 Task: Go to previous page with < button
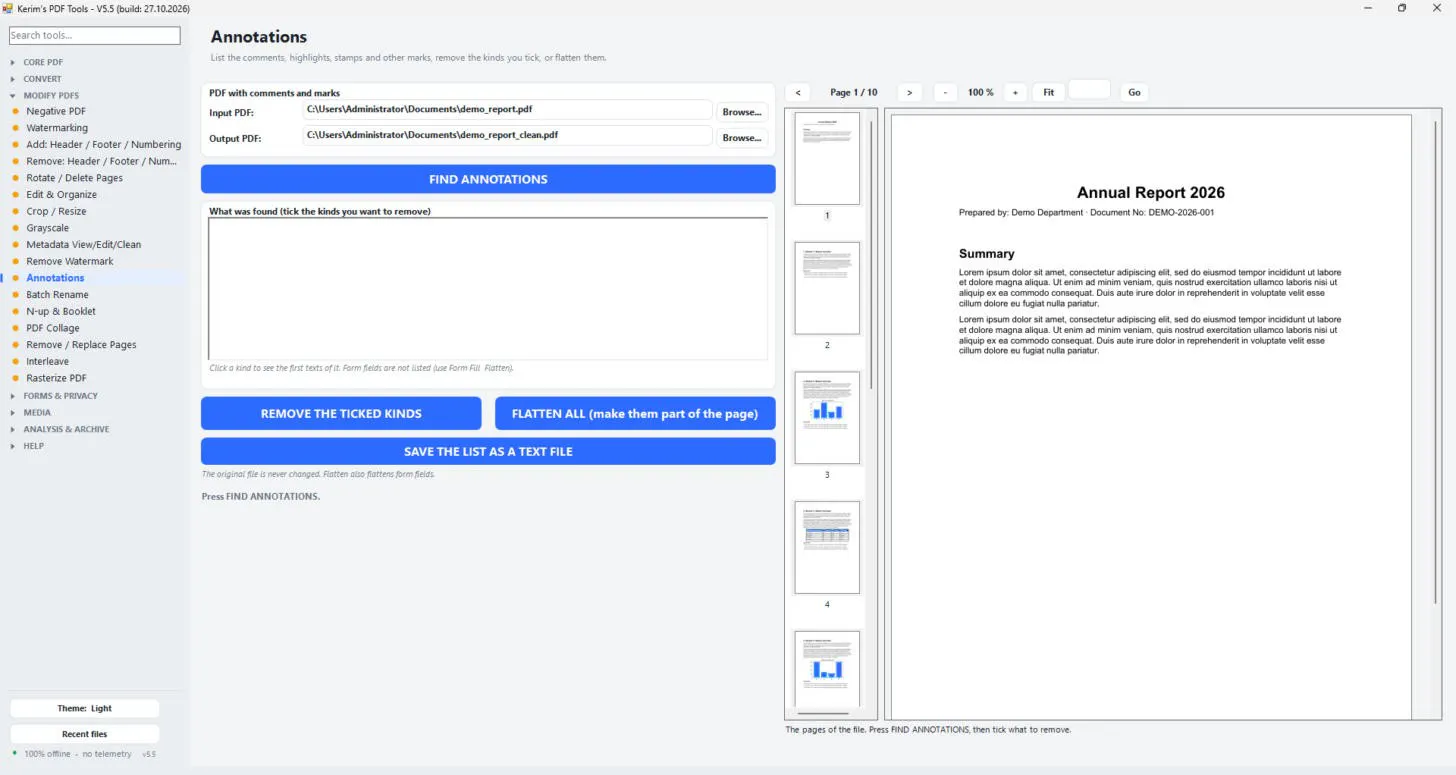click(x=798, y=92)
